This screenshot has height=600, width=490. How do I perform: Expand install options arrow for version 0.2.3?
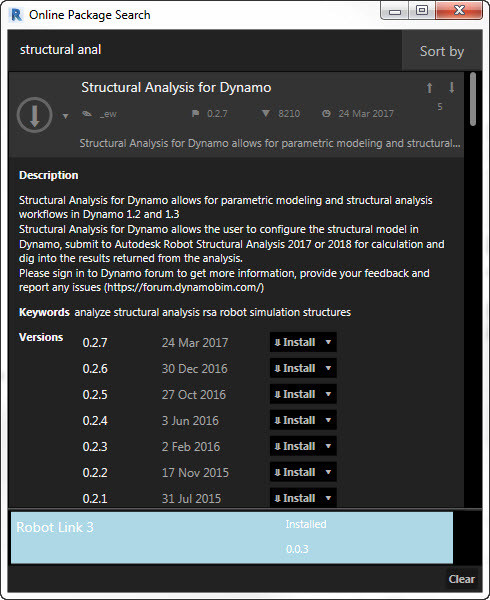[328, 446]
